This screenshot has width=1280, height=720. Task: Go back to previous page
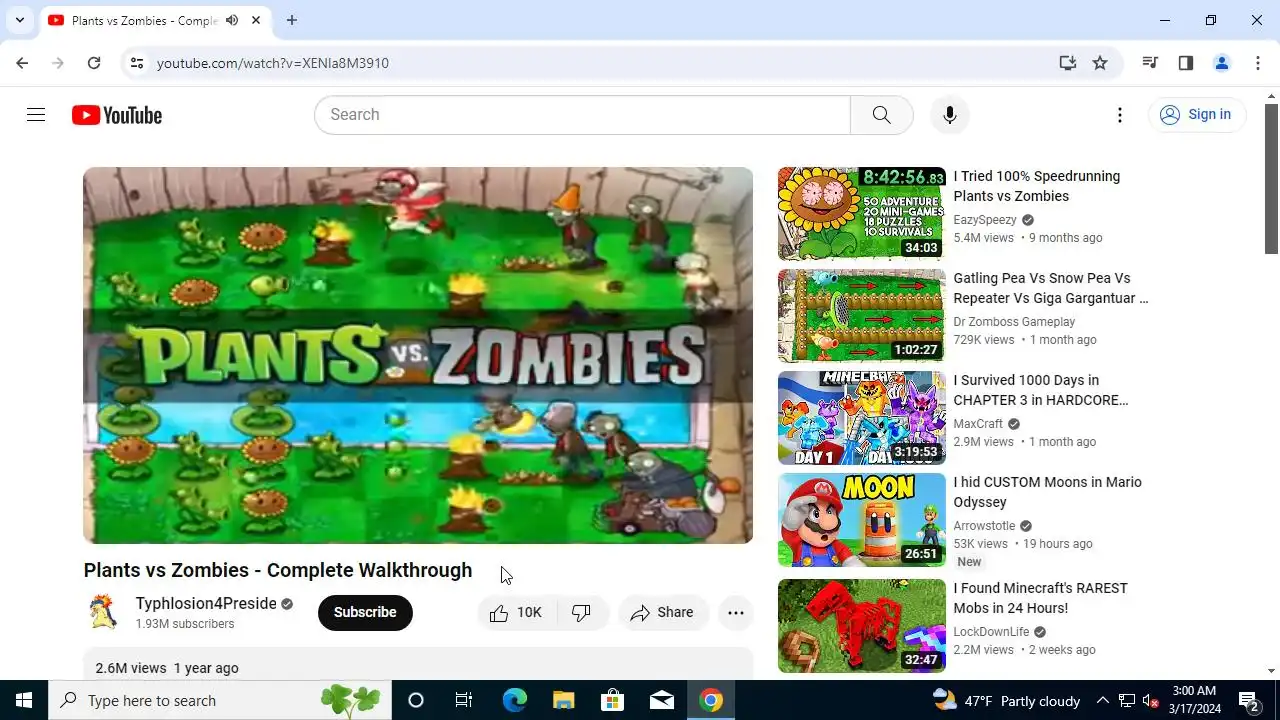pyautogui.click(x=22, y=63)
